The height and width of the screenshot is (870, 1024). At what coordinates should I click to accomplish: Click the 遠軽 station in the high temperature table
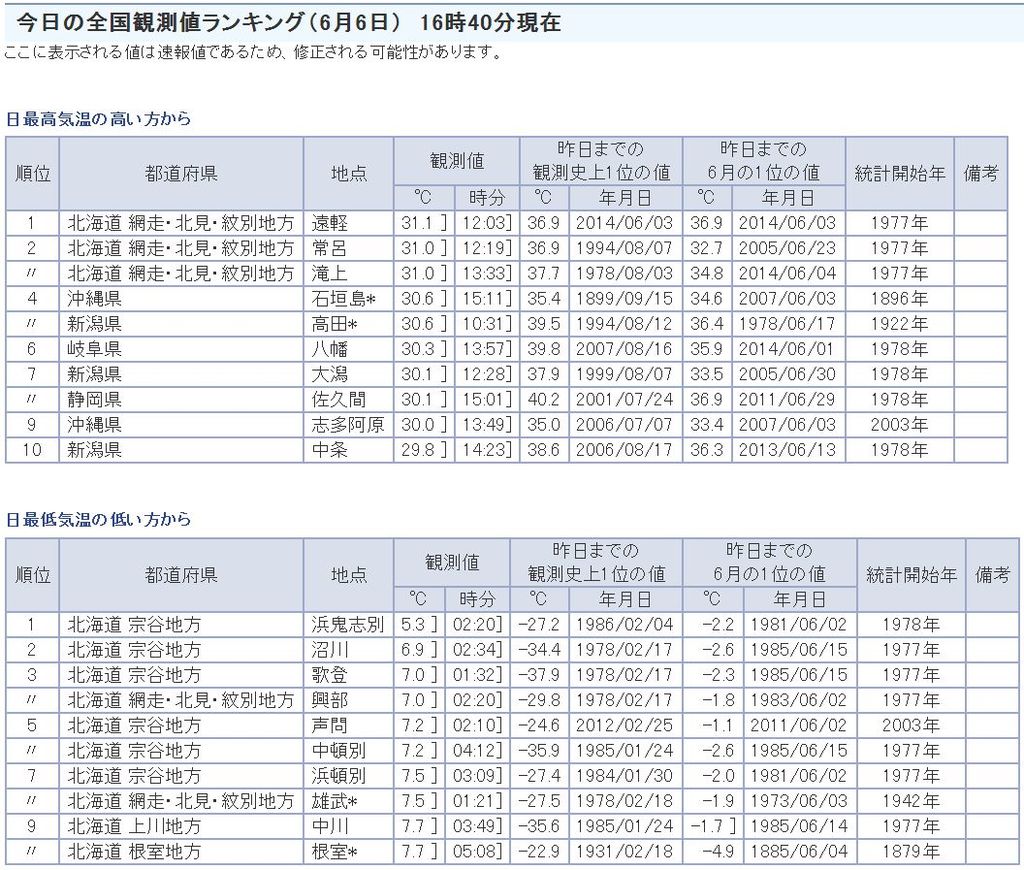(331, 223)
